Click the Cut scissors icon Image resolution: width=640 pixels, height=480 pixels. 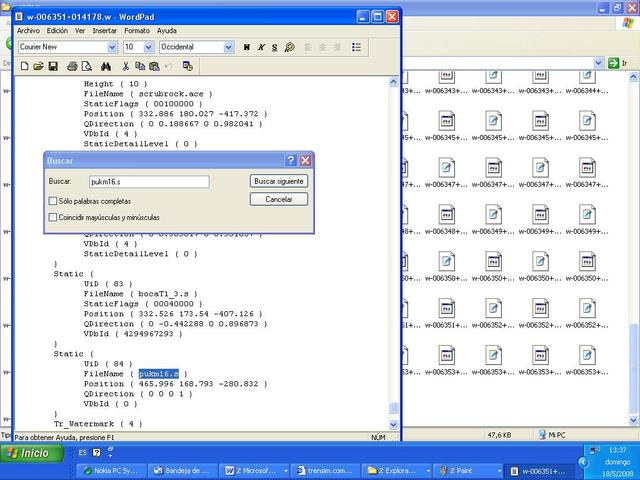pyautogui.click(x=125, y=66)
